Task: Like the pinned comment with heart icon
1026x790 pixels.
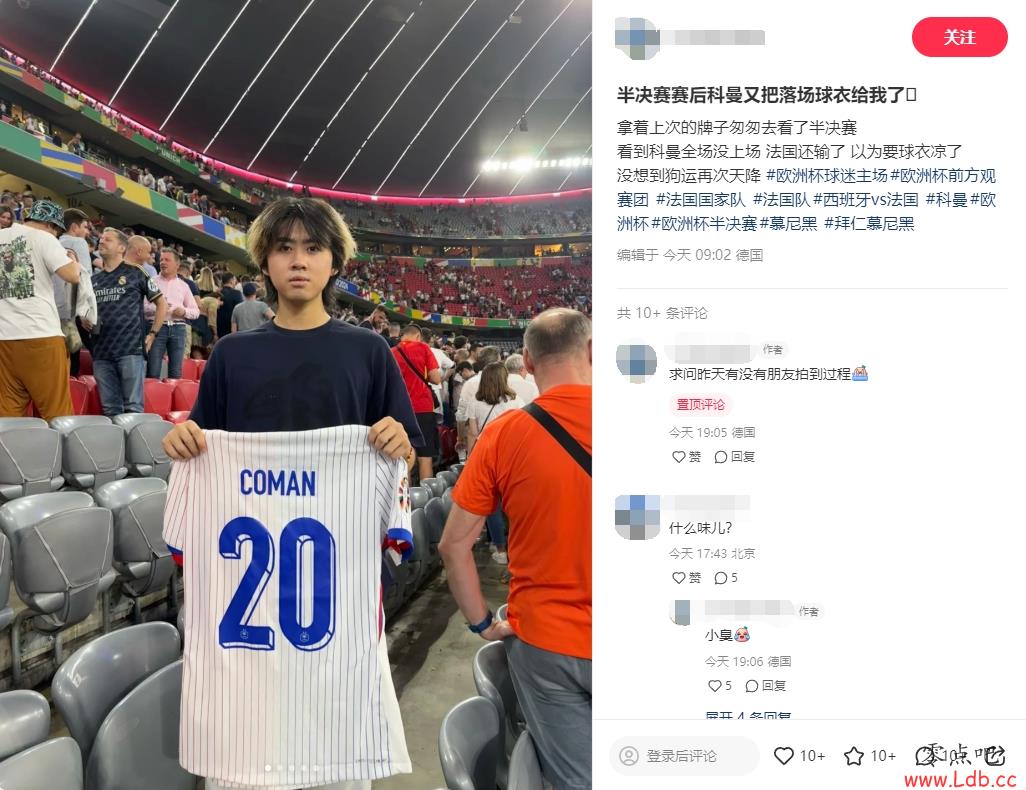Action: [x=686, y=457]
